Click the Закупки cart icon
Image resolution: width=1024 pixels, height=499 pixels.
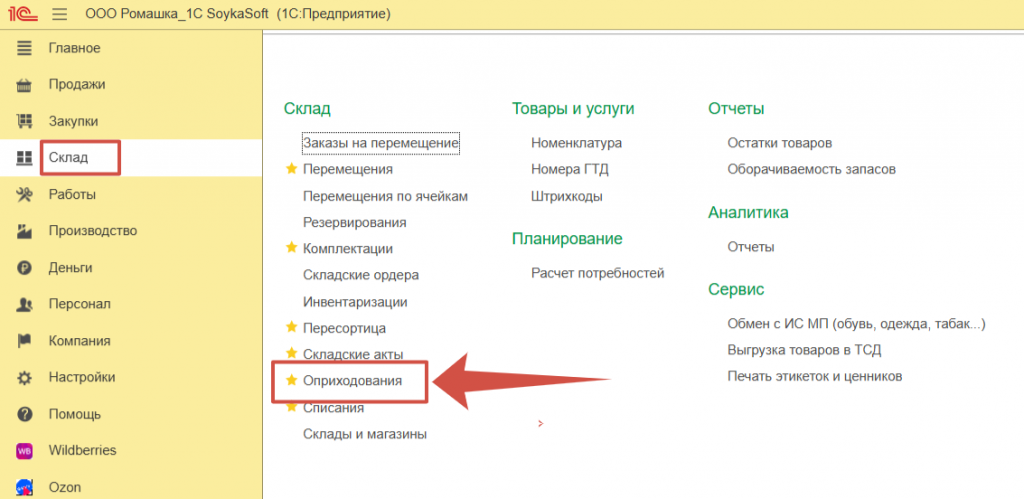pos(25,122)
